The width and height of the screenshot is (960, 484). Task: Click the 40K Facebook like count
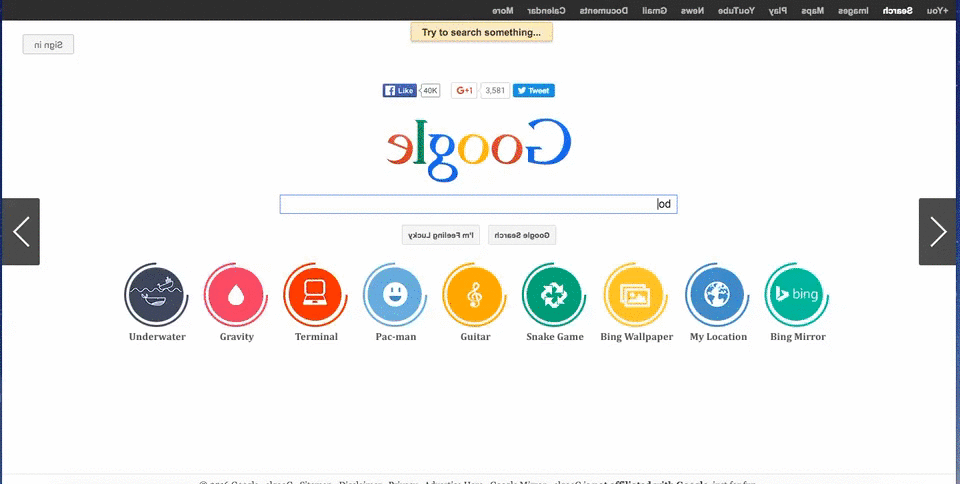click(x=430, y=91)
